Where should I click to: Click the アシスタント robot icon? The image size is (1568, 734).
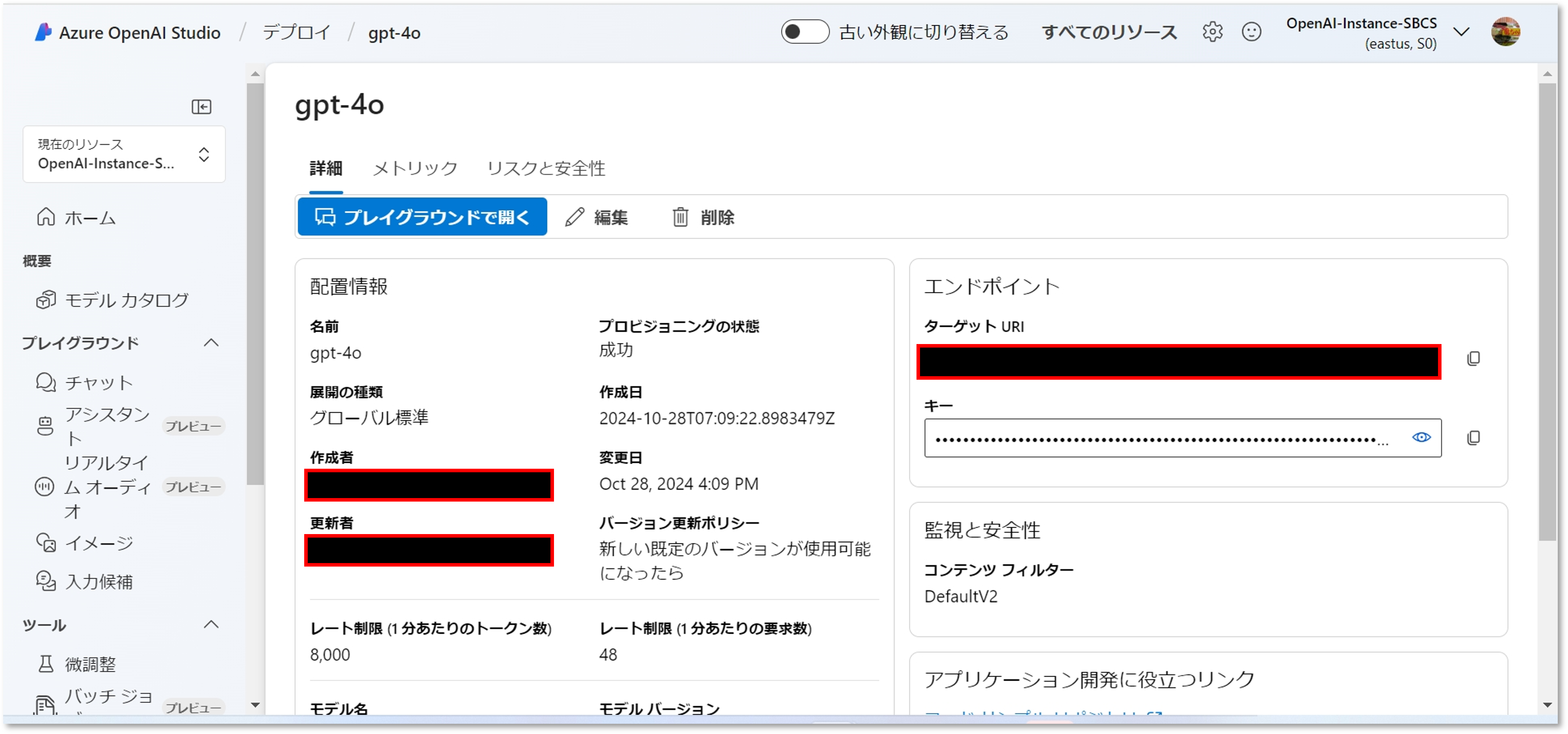45,426
